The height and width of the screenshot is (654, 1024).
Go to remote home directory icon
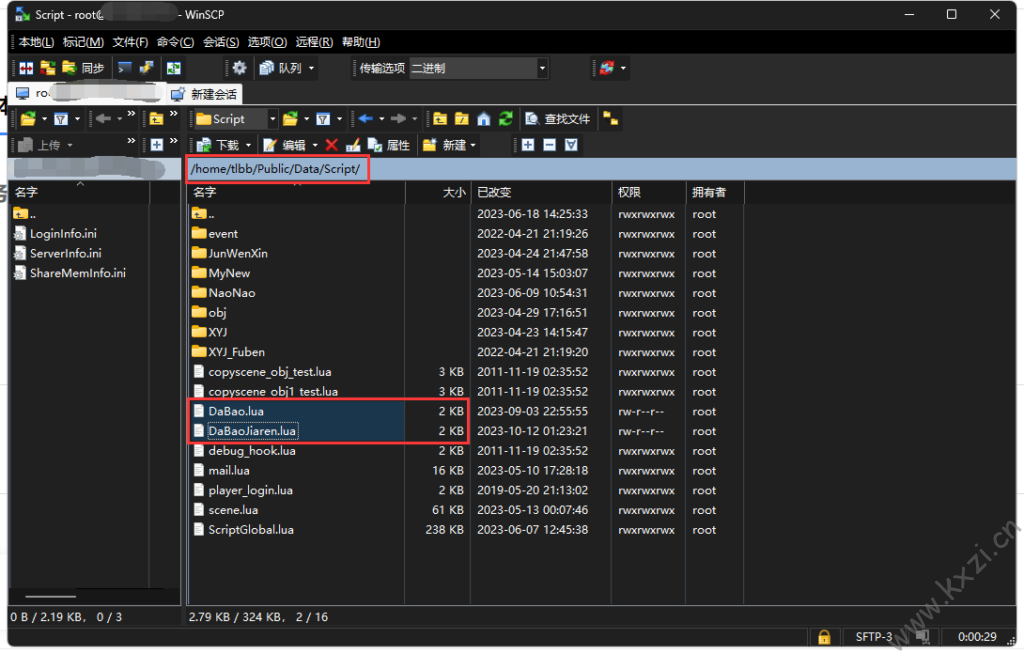pyautogui.click(x=483, y=119)
